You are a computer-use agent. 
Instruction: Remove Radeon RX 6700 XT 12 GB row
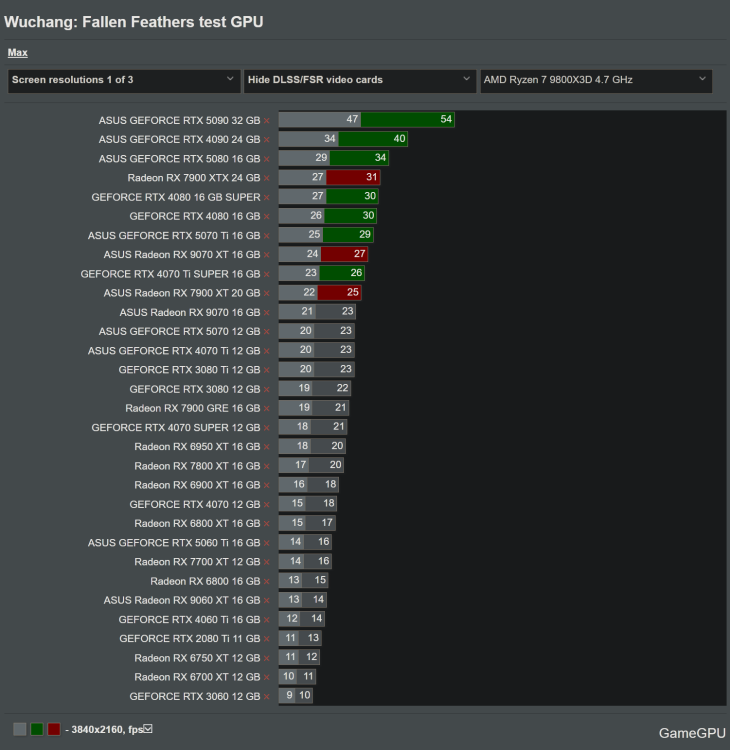pos(266,678)
